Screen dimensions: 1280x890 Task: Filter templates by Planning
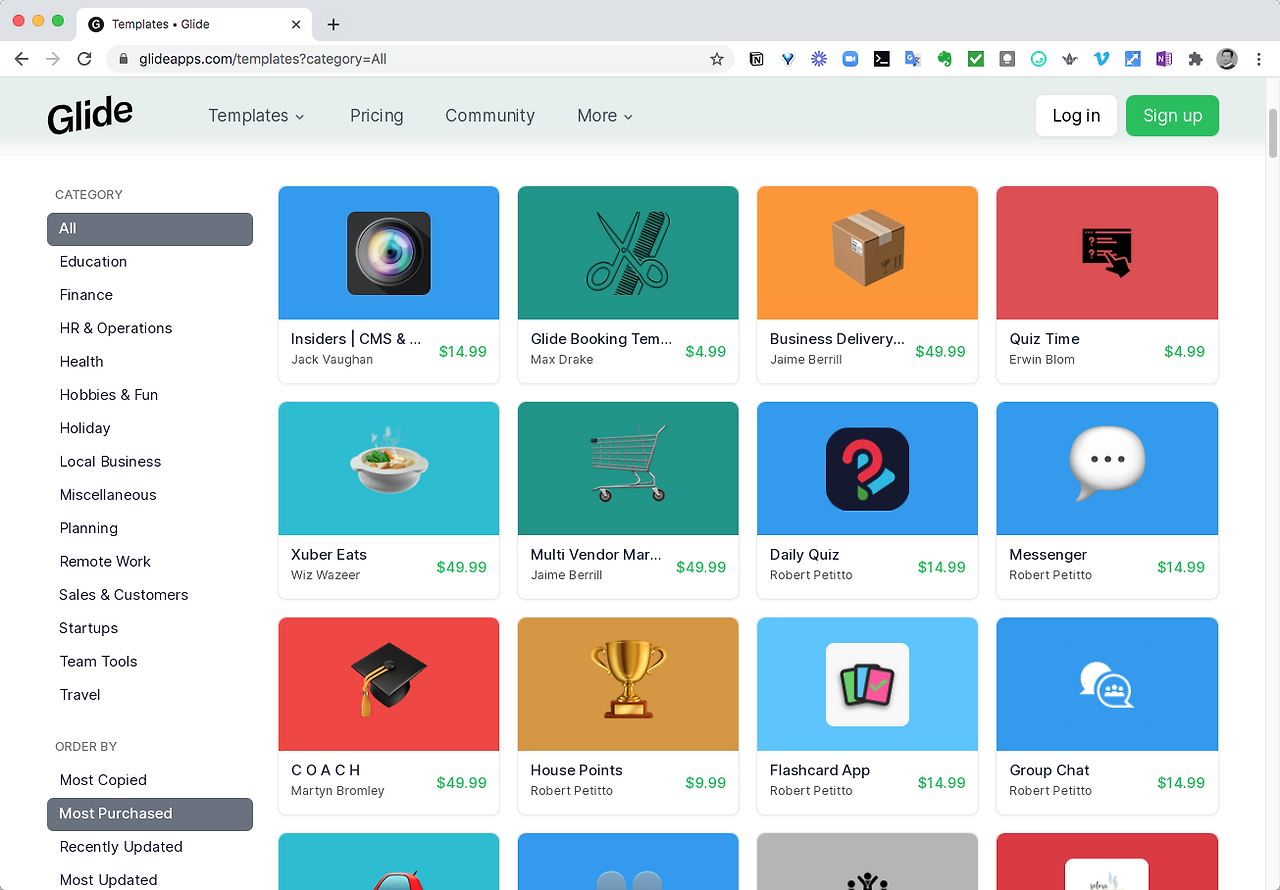(88, 528)
